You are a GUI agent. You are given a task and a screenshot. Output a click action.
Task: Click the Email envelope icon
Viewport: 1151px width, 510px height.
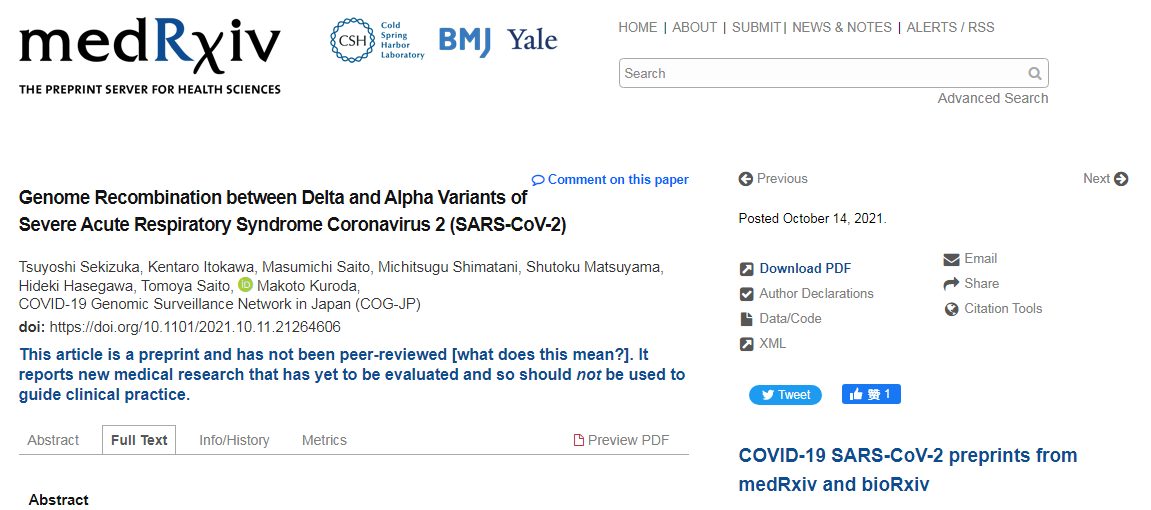point(951,259)
